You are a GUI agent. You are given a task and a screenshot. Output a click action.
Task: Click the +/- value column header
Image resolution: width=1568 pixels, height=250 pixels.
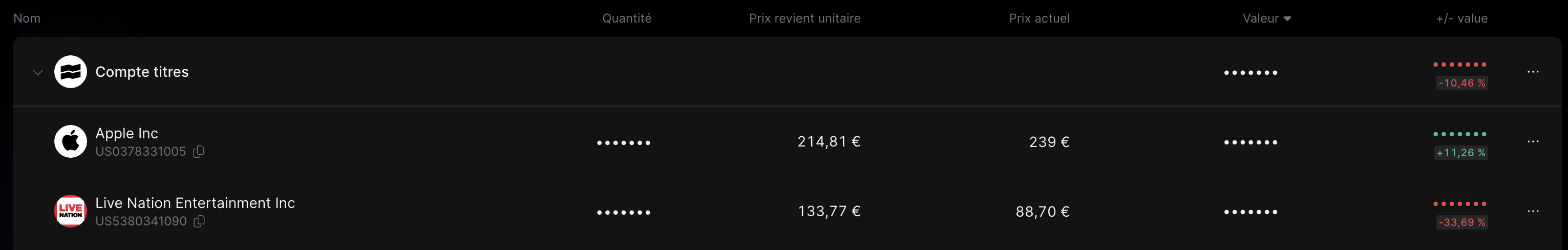pyautogui.click(x=1461, y=18)
